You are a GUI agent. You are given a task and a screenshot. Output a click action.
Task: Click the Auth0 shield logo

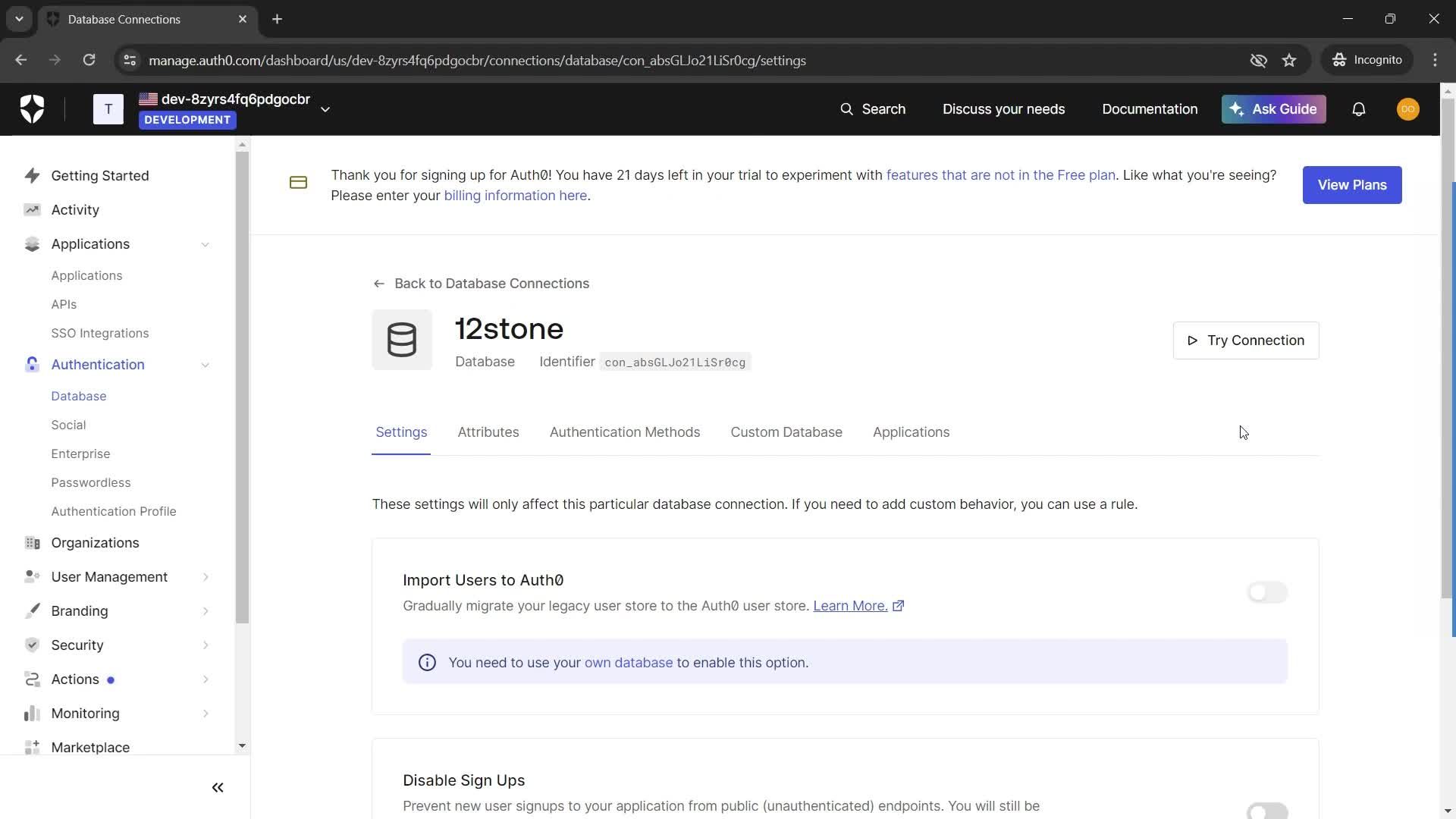[x=32, y=109]
